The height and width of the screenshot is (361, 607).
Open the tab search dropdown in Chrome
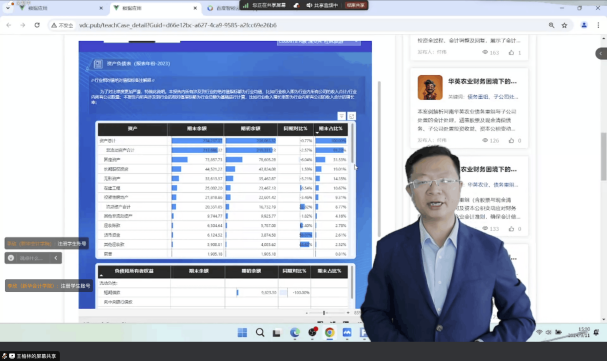(x=8, y=8)
